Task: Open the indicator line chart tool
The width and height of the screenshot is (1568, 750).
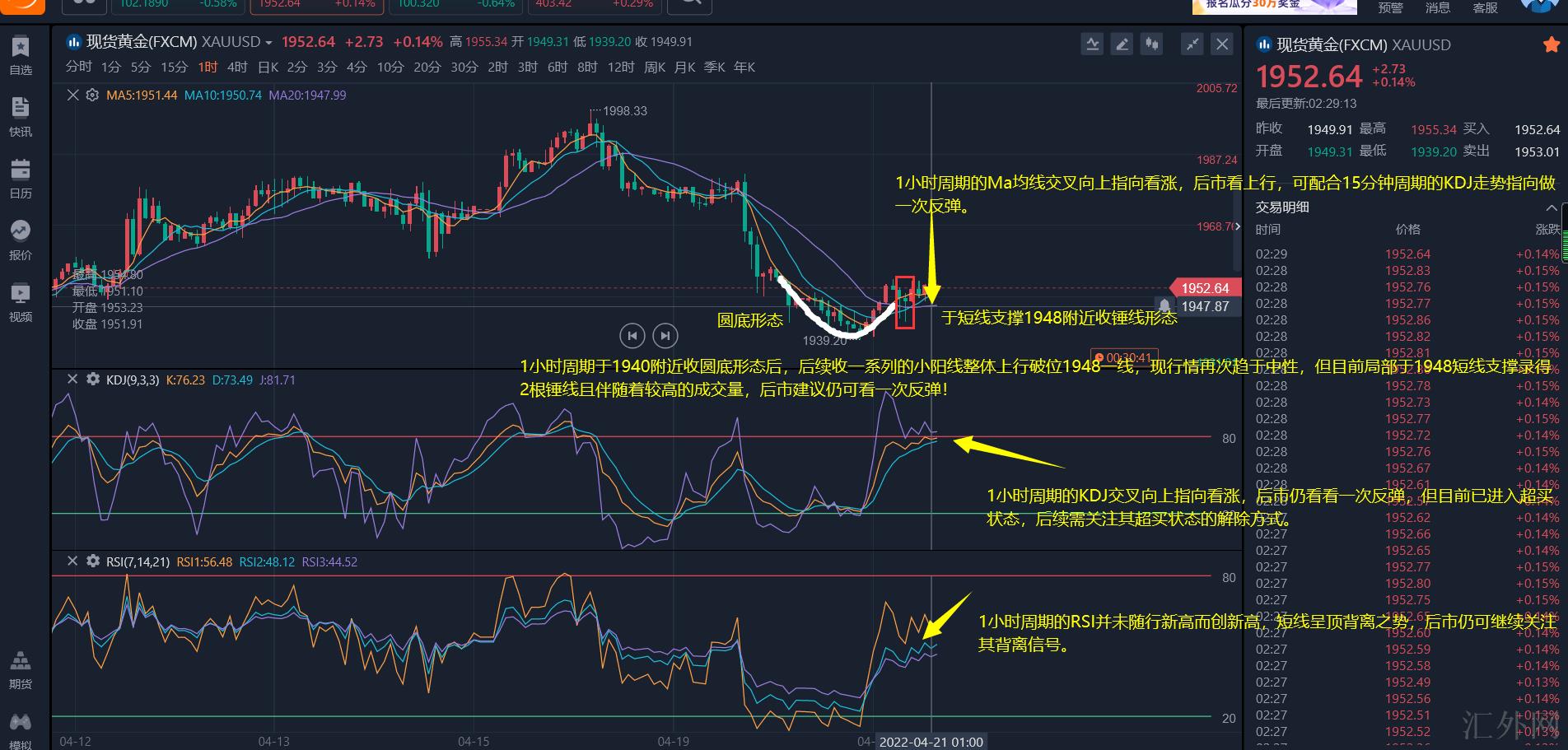Action: [1092, 44]
